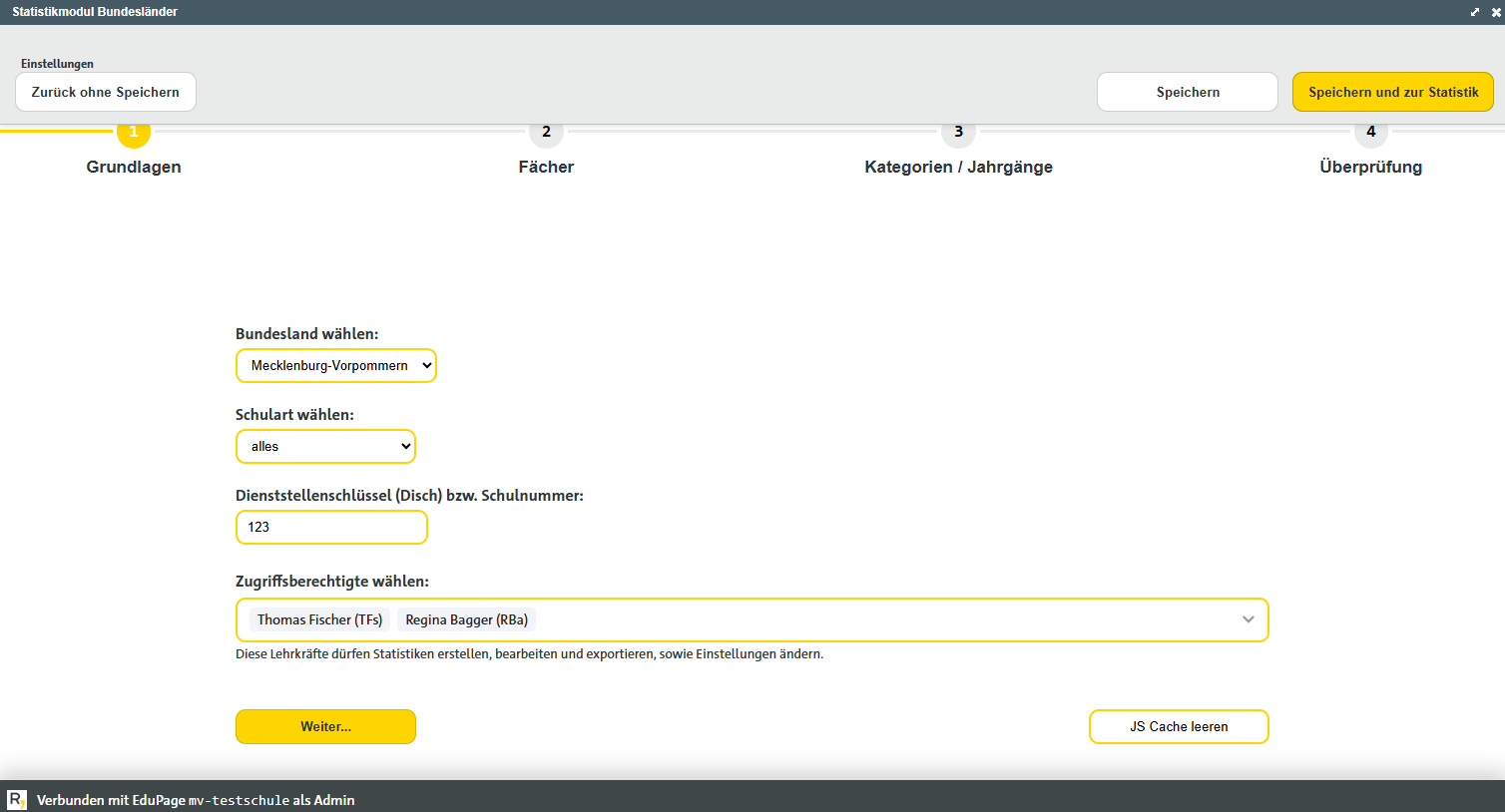The width and height of the screenshot is (1505, 812).
Task: Select step 3 circle Kategorien / Jahrgänge
Action: pyautogui.click(x=958, y=132)
